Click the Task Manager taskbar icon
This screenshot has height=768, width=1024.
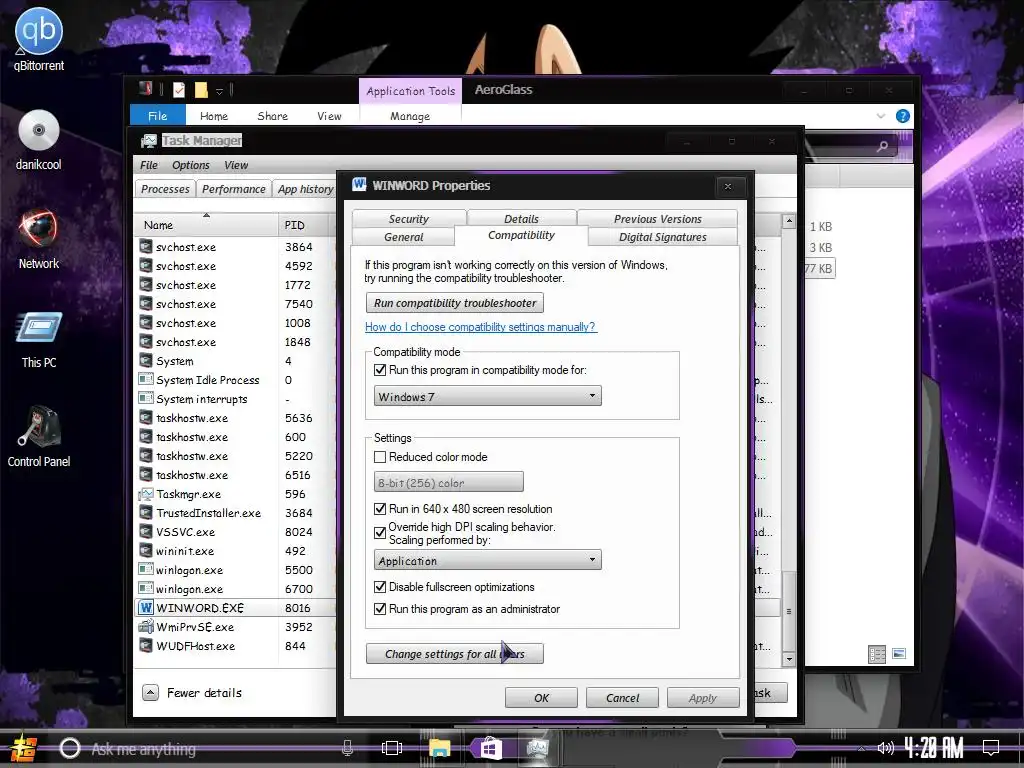coord(537,748)
